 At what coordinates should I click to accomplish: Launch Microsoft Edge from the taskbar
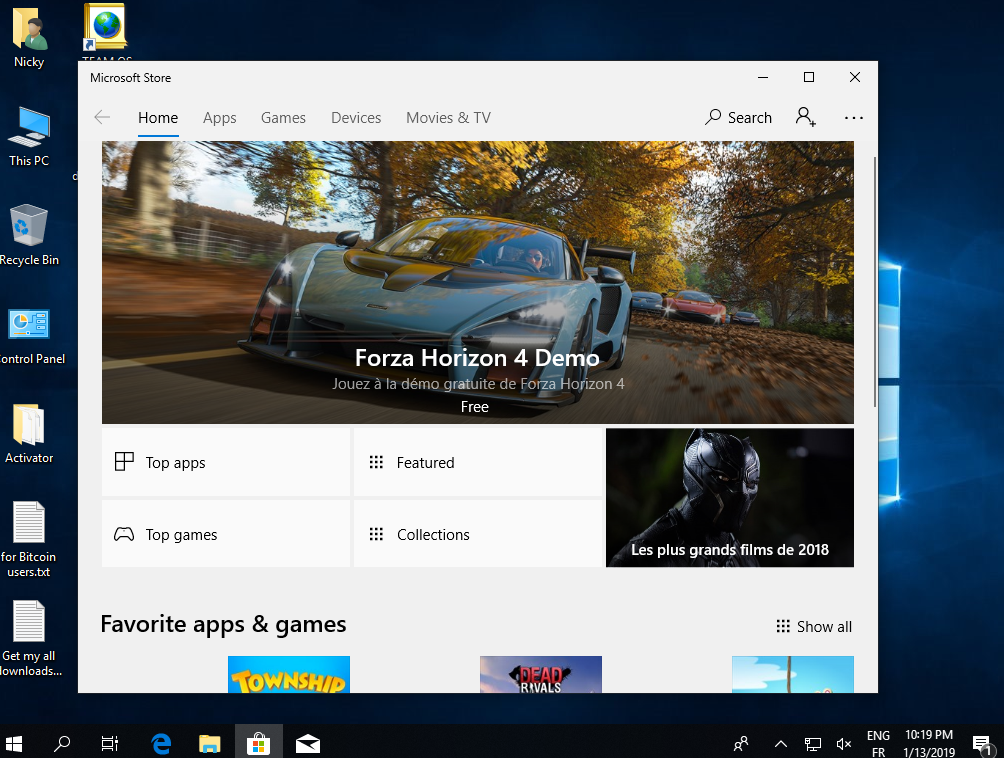click(x=161, y=743)
